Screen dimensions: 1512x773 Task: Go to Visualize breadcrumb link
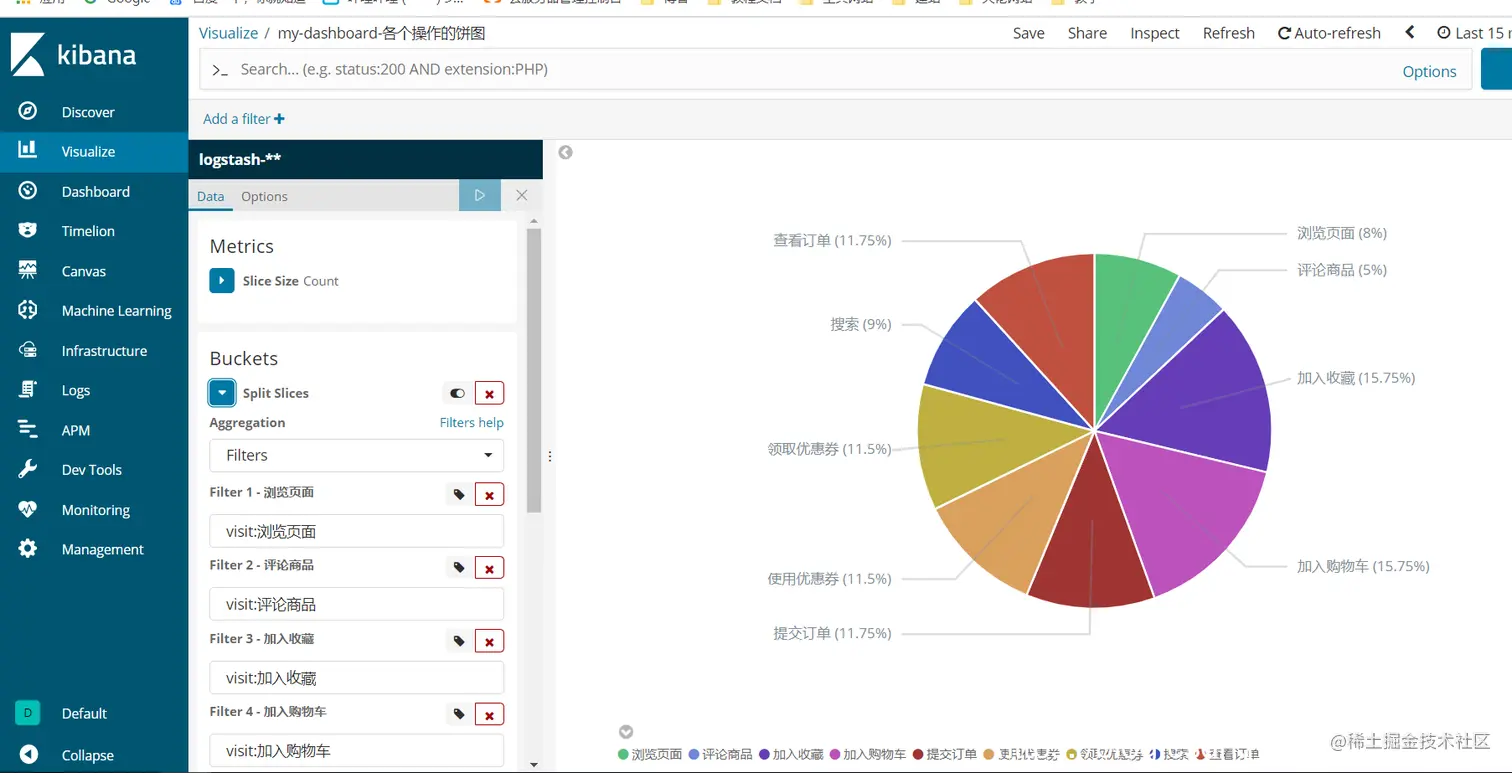click(228, 33)
